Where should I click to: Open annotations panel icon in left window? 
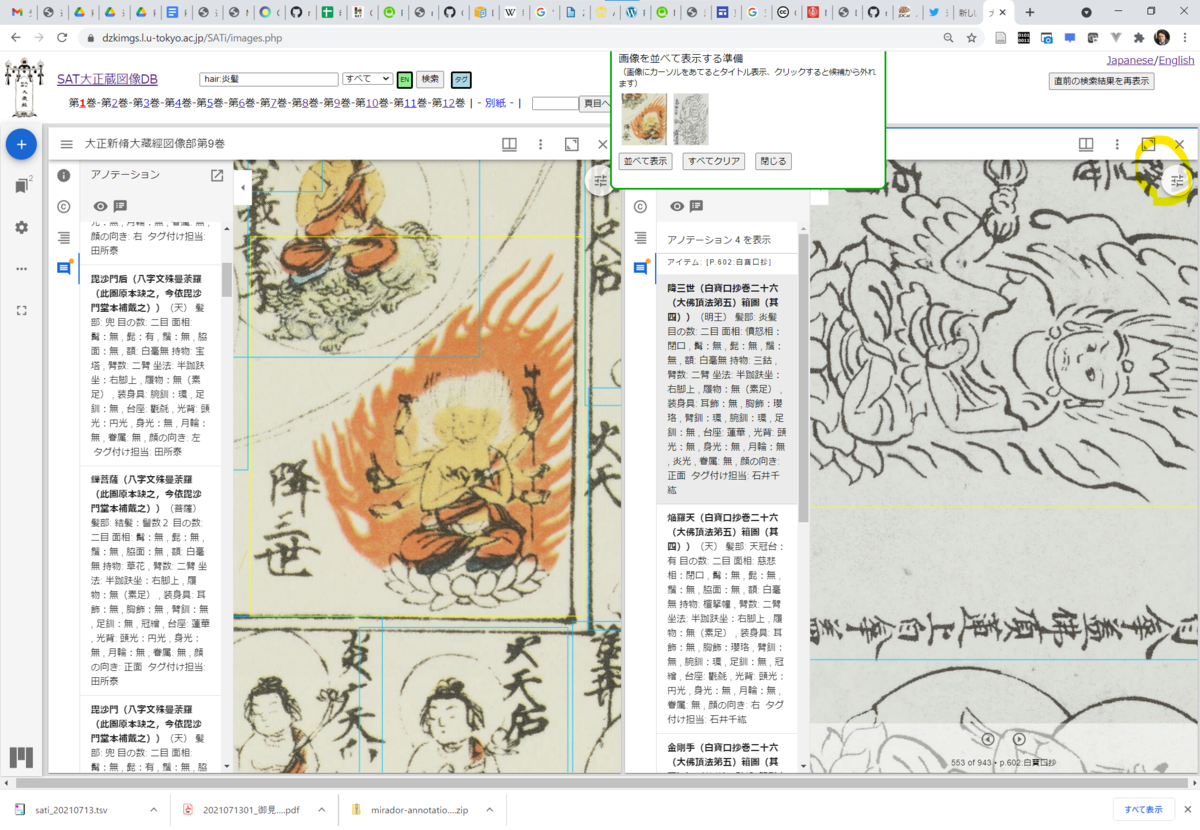coord(64,268)
